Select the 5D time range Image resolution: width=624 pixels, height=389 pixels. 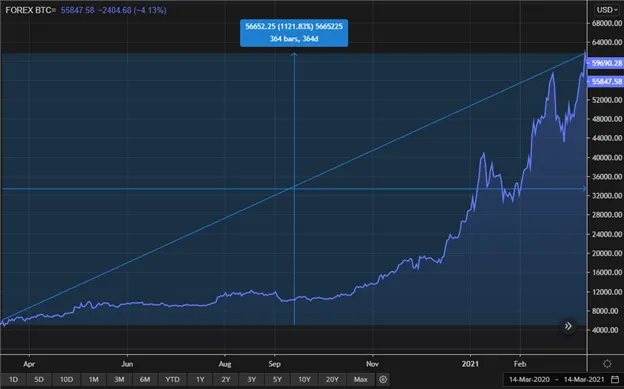tap(39, 379)
